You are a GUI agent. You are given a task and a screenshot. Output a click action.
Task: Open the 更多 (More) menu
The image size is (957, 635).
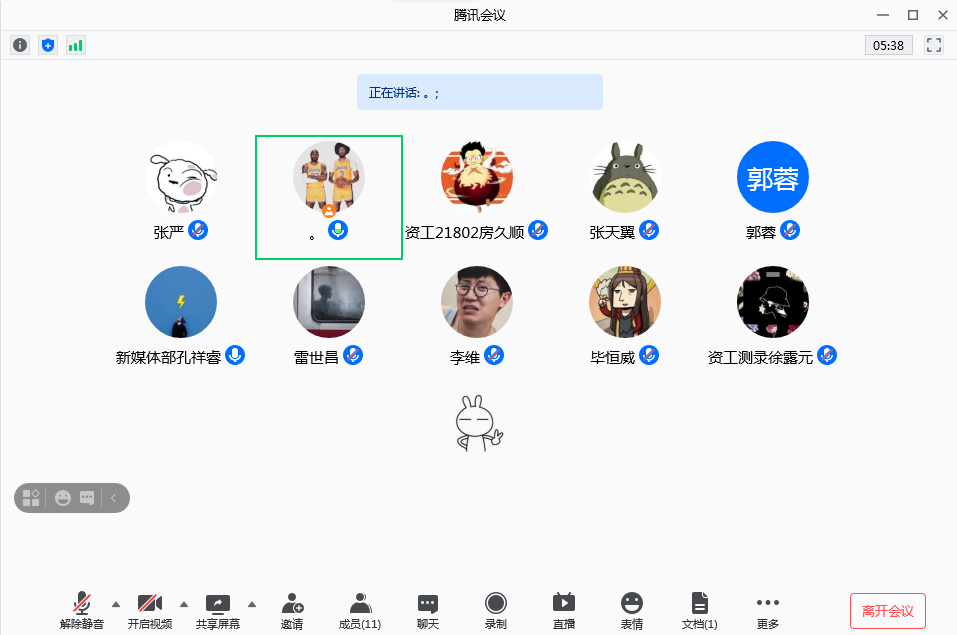coord(768,610)
